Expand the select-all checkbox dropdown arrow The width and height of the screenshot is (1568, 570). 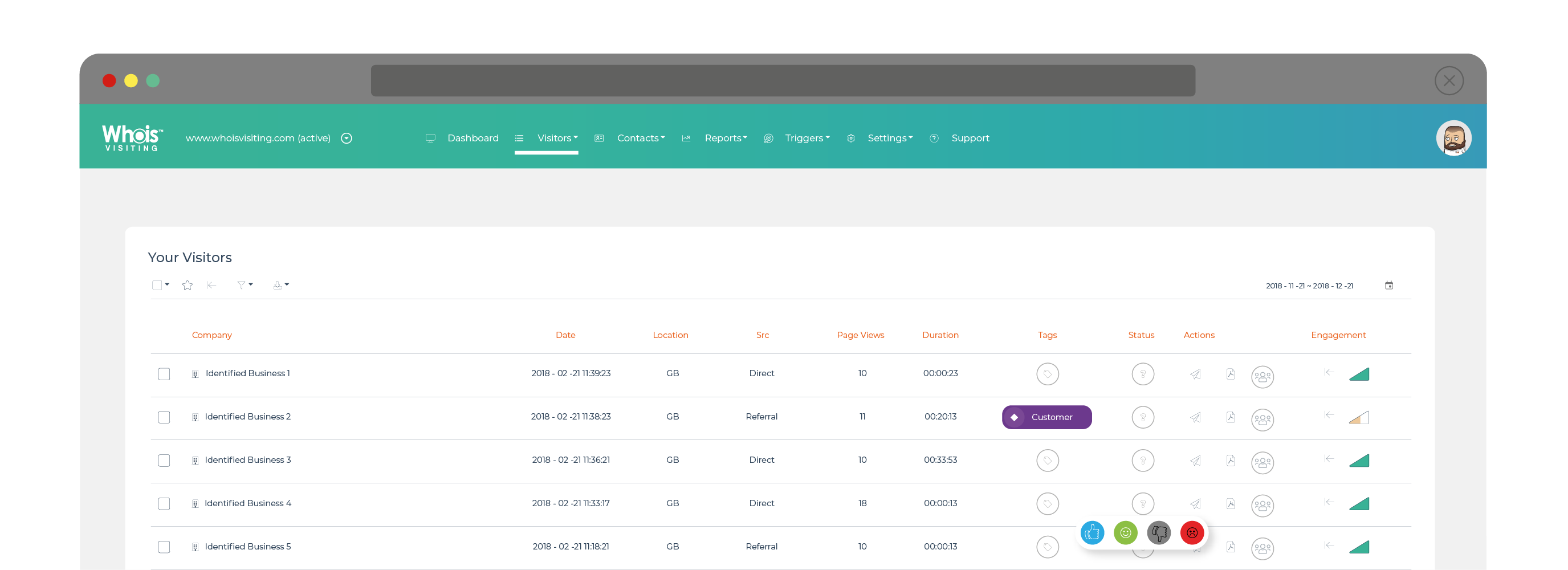[x=167, y=284]
